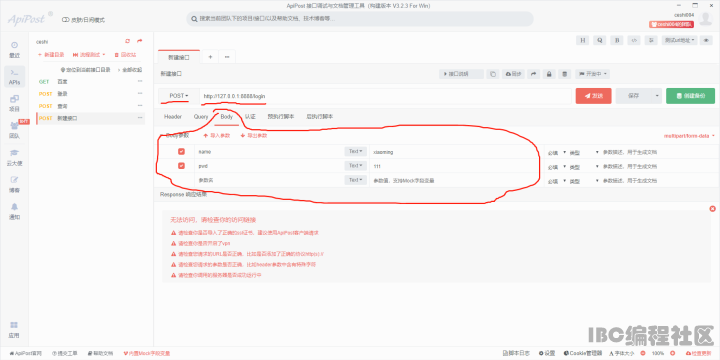Decrease font size with minus icon
This screenshot has height=360, width=720.
pyautogui.click(x=642, y=353)
